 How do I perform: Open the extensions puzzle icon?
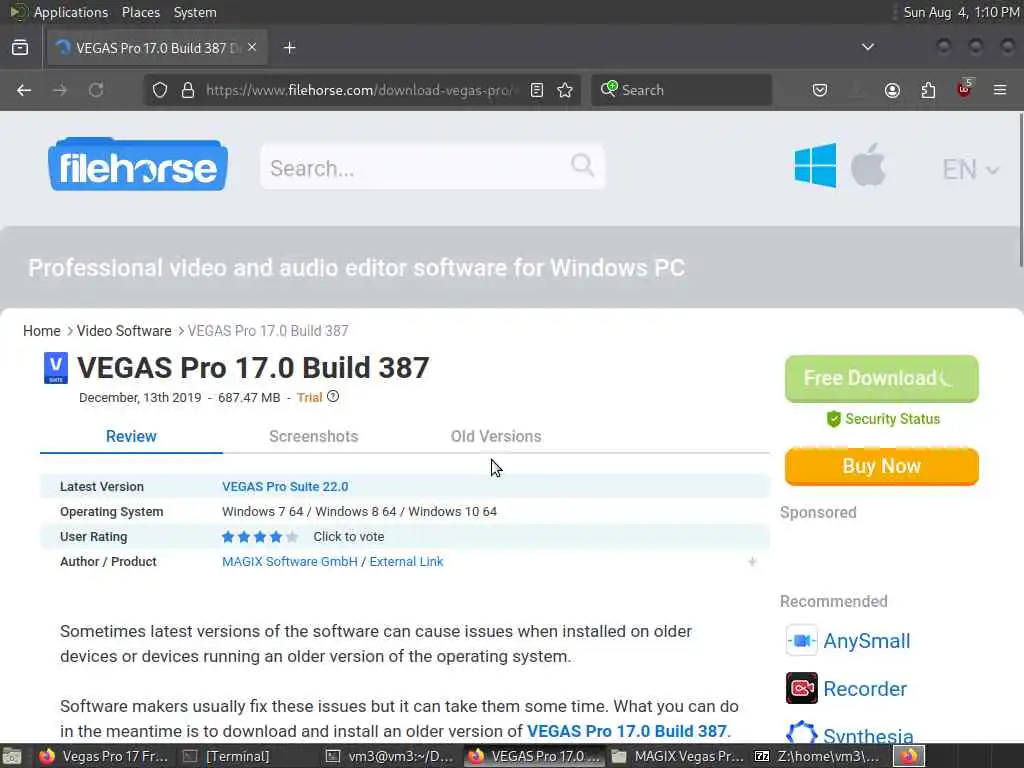tap(928, 90)
